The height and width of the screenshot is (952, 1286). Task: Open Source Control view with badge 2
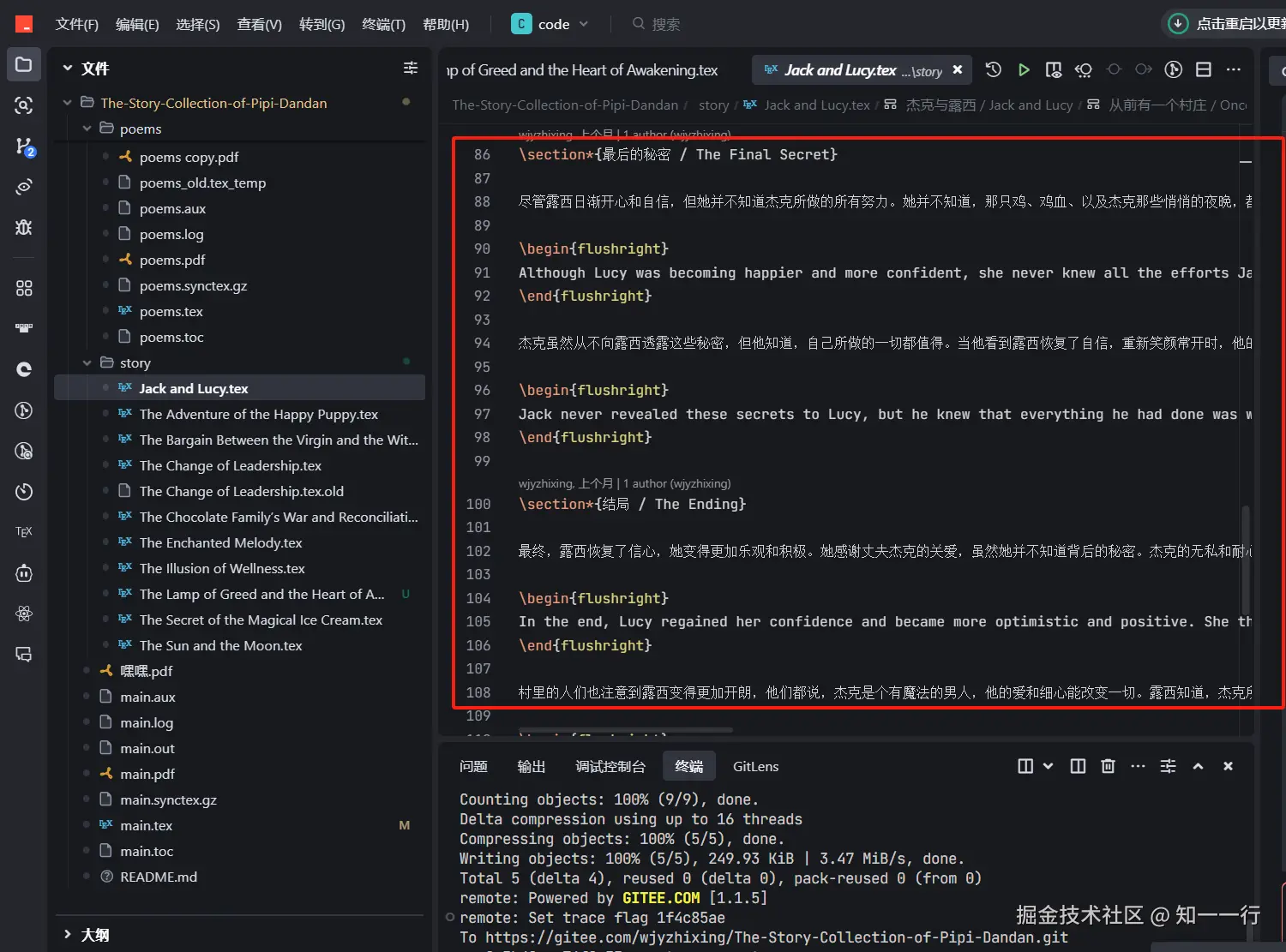pos(24,147)
